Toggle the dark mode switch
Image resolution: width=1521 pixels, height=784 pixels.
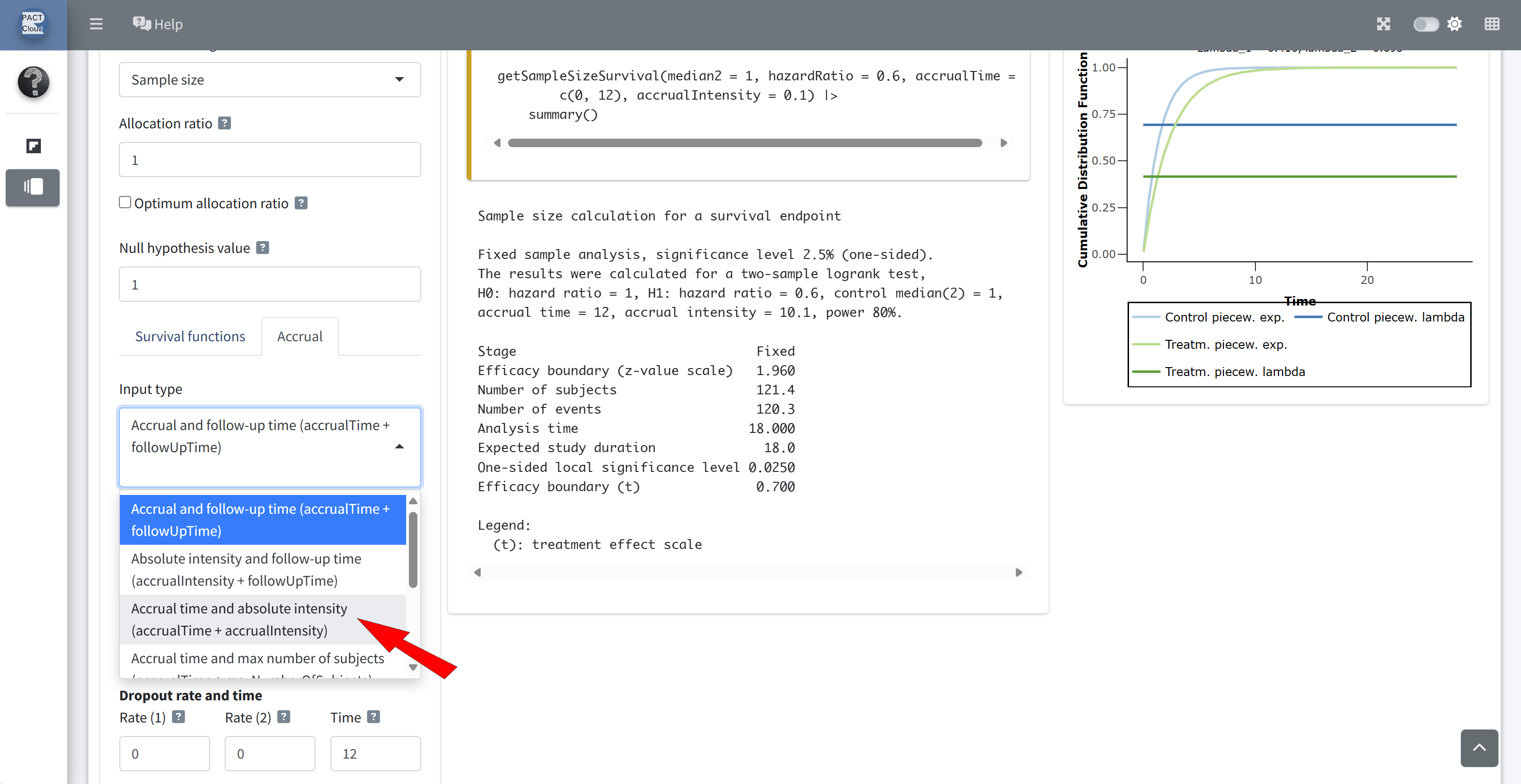pyautogui.click(x=1425, y=24)
